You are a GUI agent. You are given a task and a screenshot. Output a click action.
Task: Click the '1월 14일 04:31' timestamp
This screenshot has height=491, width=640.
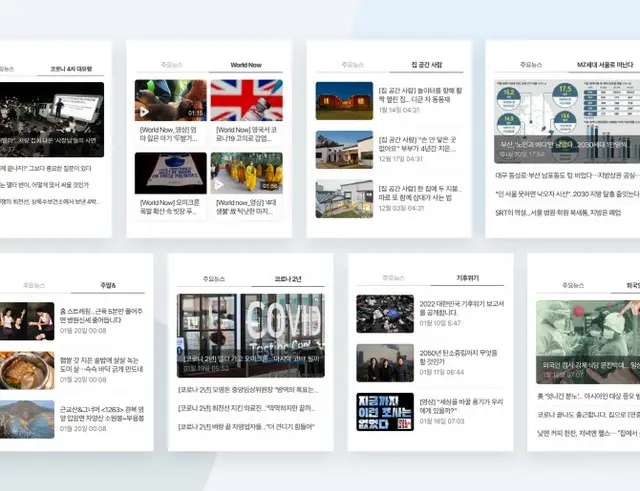(399, 110)
